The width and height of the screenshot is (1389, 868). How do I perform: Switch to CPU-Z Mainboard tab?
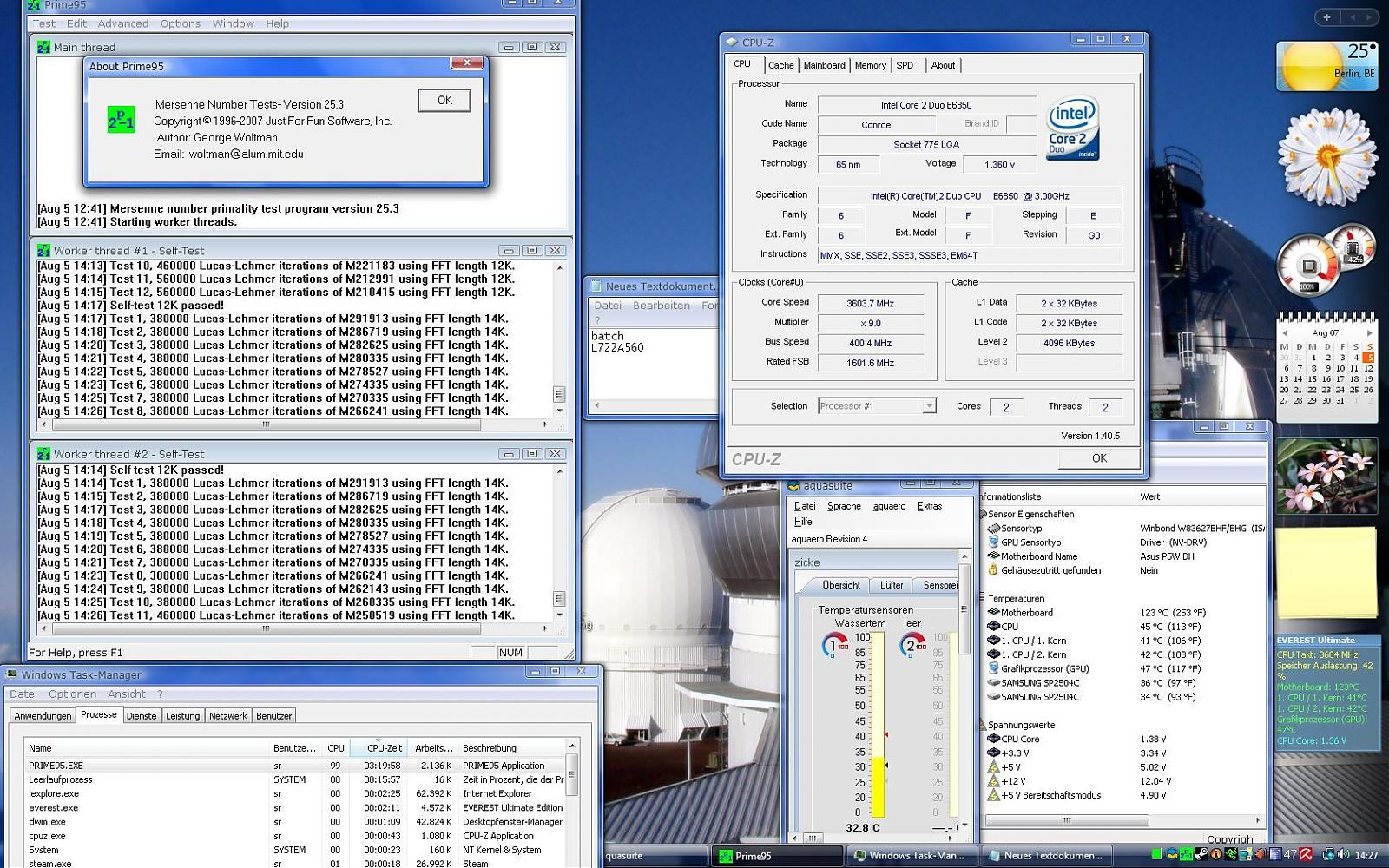coord(824,65)
